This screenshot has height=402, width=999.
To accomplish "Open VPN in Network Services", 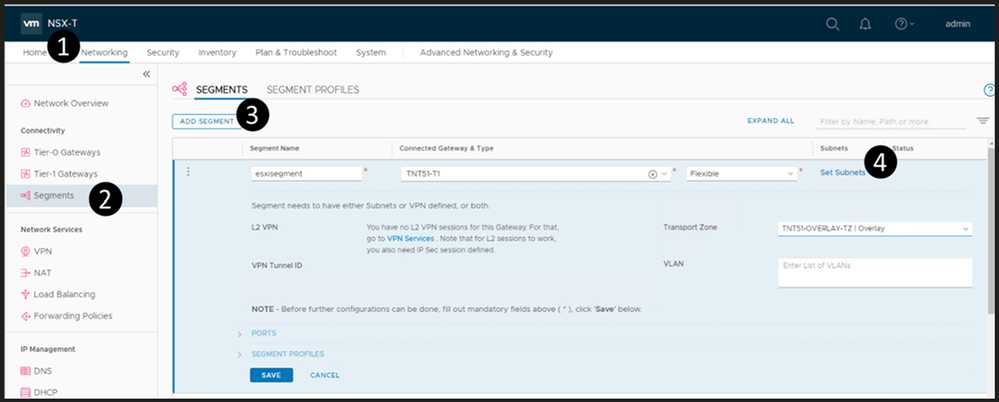I will click(x=43, y=251).
